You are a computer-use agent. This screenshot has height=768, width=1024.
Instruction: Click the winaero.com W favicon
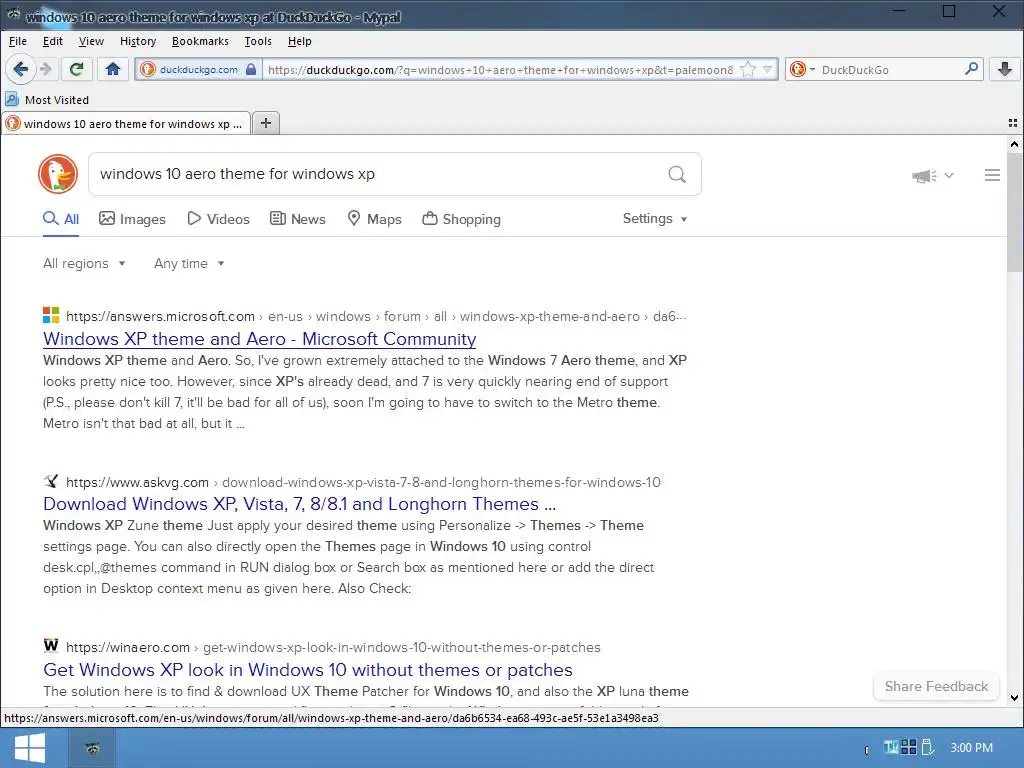point(51,647)
